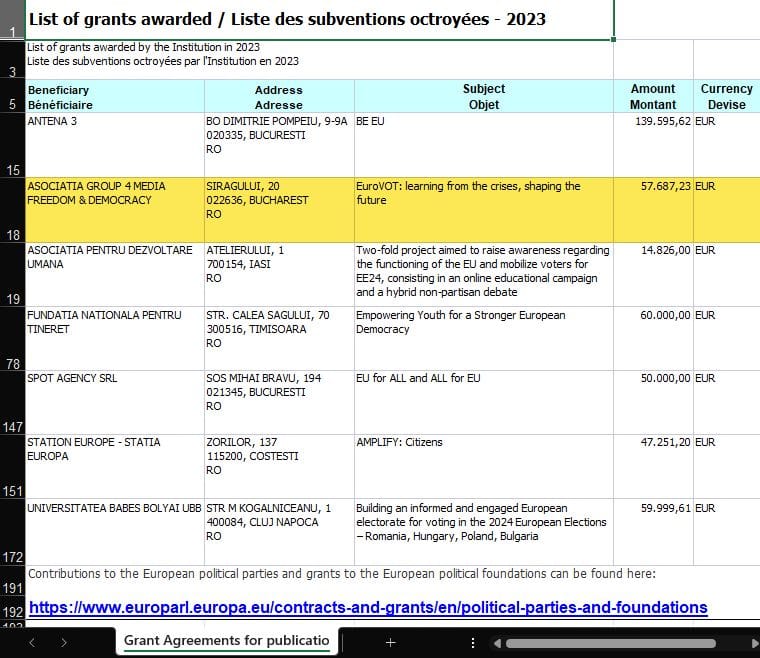
Task: Select row header 151
Action: pyautogui.click(x=13, y=467)
